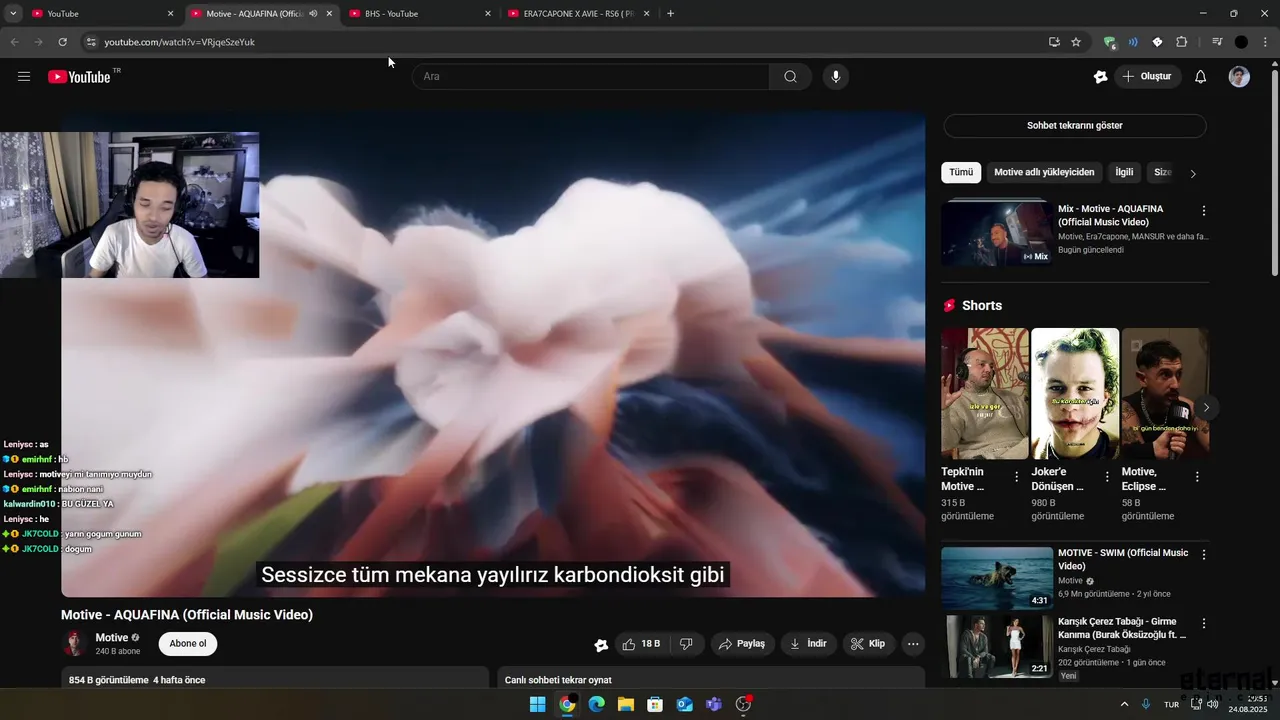Open the green shield extension icon
This screenshot has height=720, width=1280.
click(1109, 42)
